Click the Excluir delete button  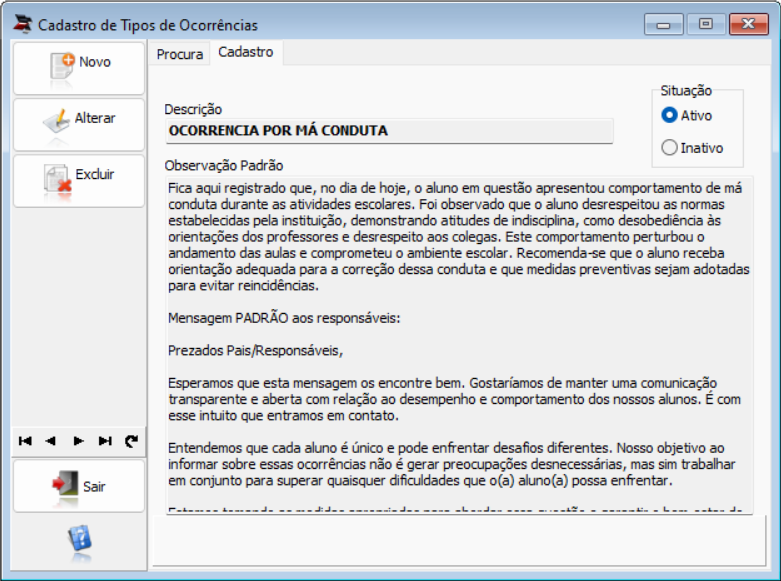[79, 181]
